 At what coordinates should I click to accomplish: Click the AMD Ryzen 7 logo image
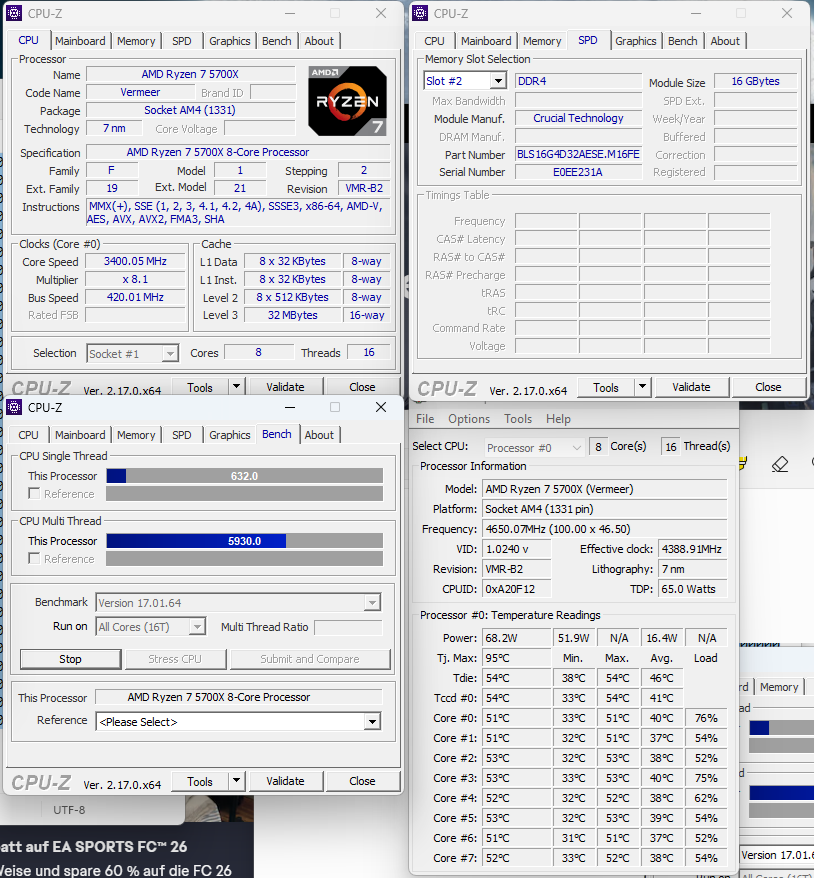[x=348, y=101]
